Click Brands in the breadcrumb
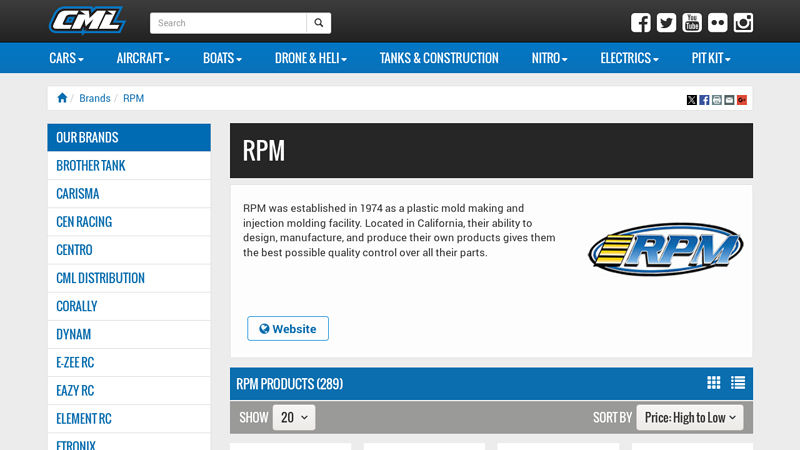This screenshot has height=450, width=800. coord(95,98)
